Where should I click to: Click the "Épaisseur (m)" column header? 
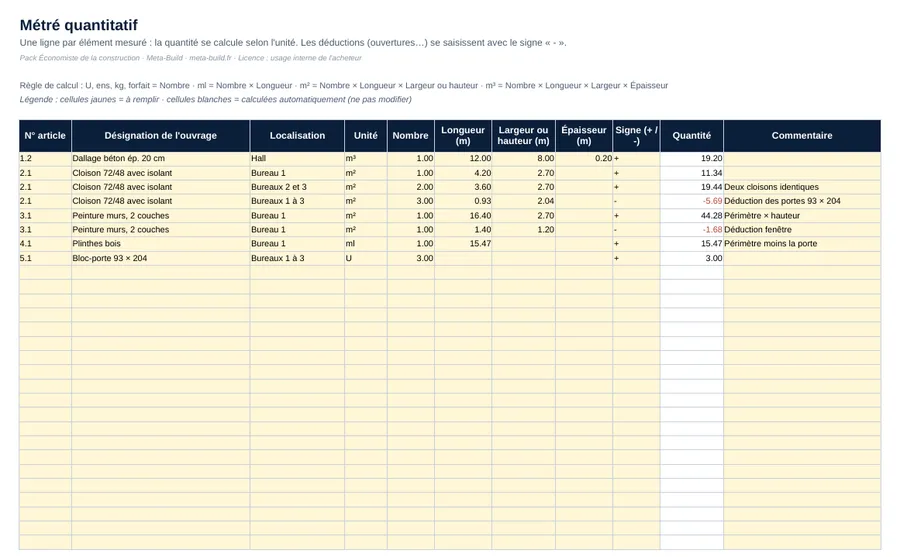pos(584,136)
